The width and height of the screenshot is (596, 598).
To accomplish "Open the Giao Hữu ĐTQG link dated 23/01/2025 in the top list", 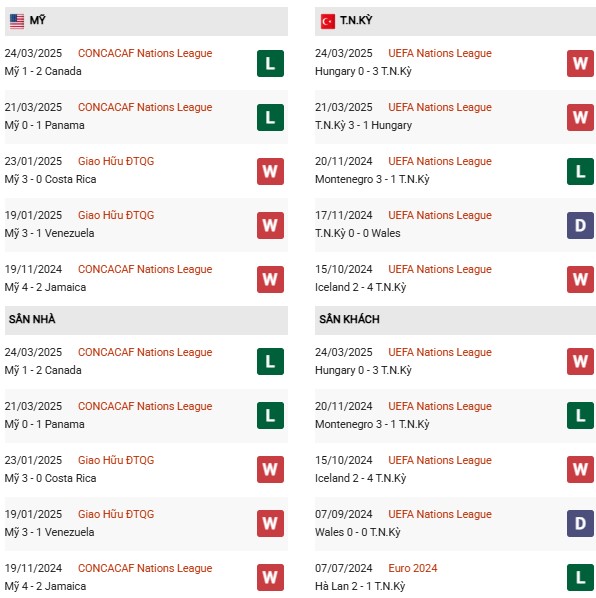I will pyautogui.click(x=116, y=161).
